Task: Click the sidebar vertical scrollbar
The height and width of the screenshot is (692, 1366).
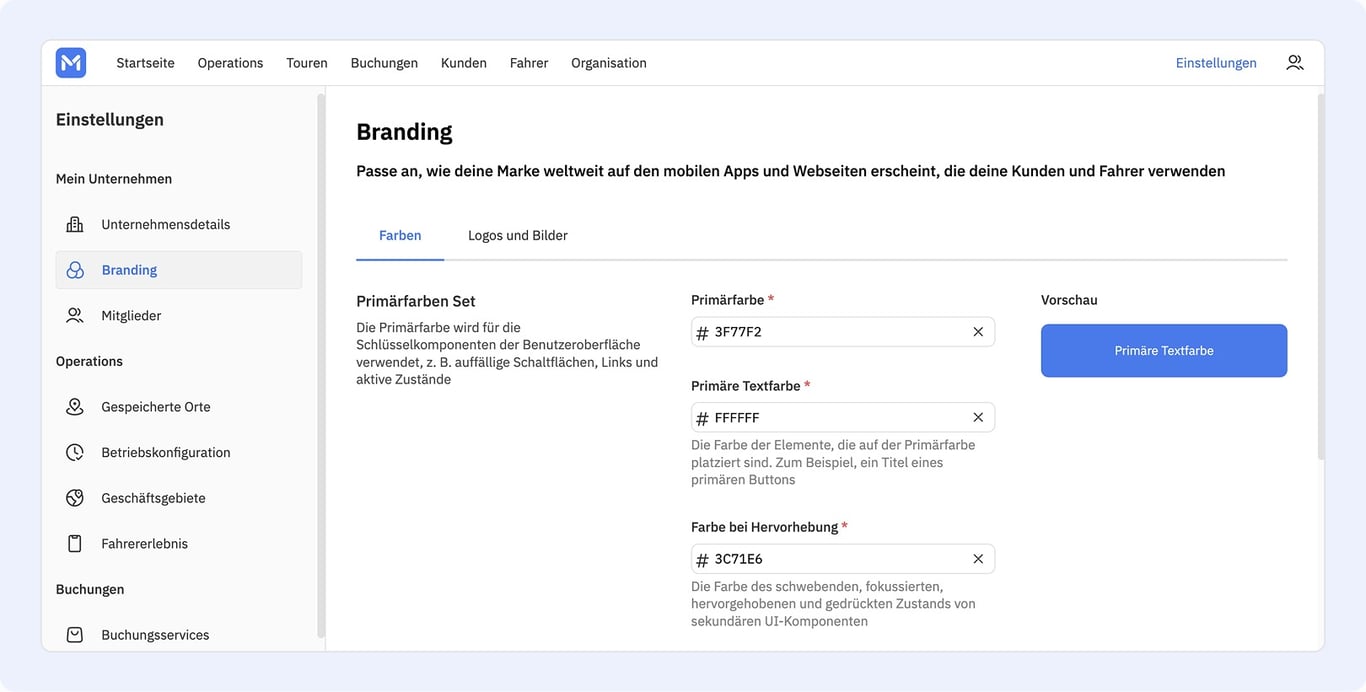Action: point(321,365)
